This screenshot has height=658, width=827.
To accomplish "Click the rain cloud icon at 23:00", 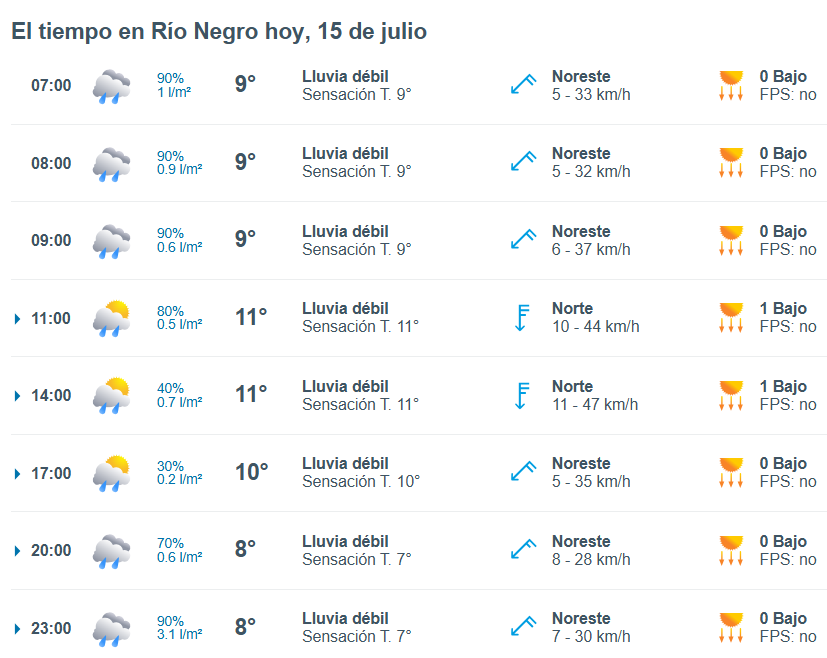I will tap(111, 629).
